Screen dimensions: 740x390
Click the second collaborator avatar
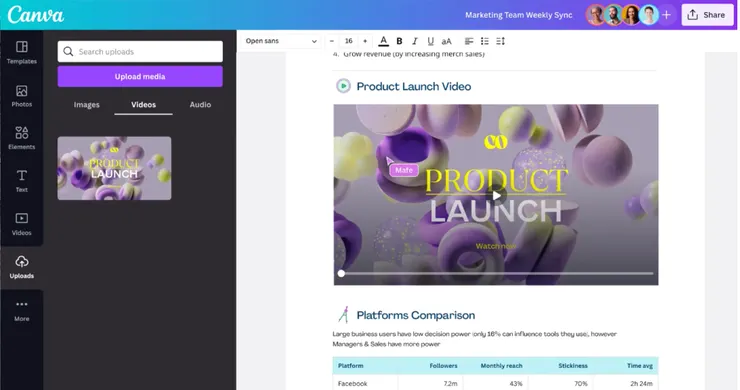click(x=614, y=15)
